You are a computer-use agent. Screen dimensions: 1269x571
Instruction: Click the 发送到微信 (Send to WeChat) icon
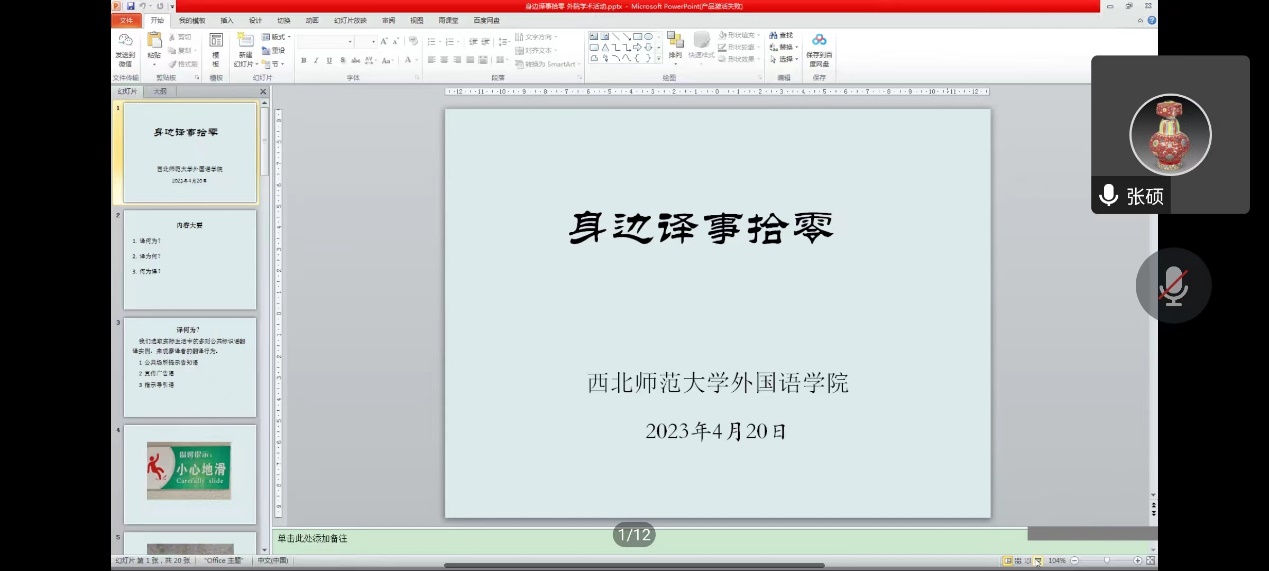pos(125,41)
